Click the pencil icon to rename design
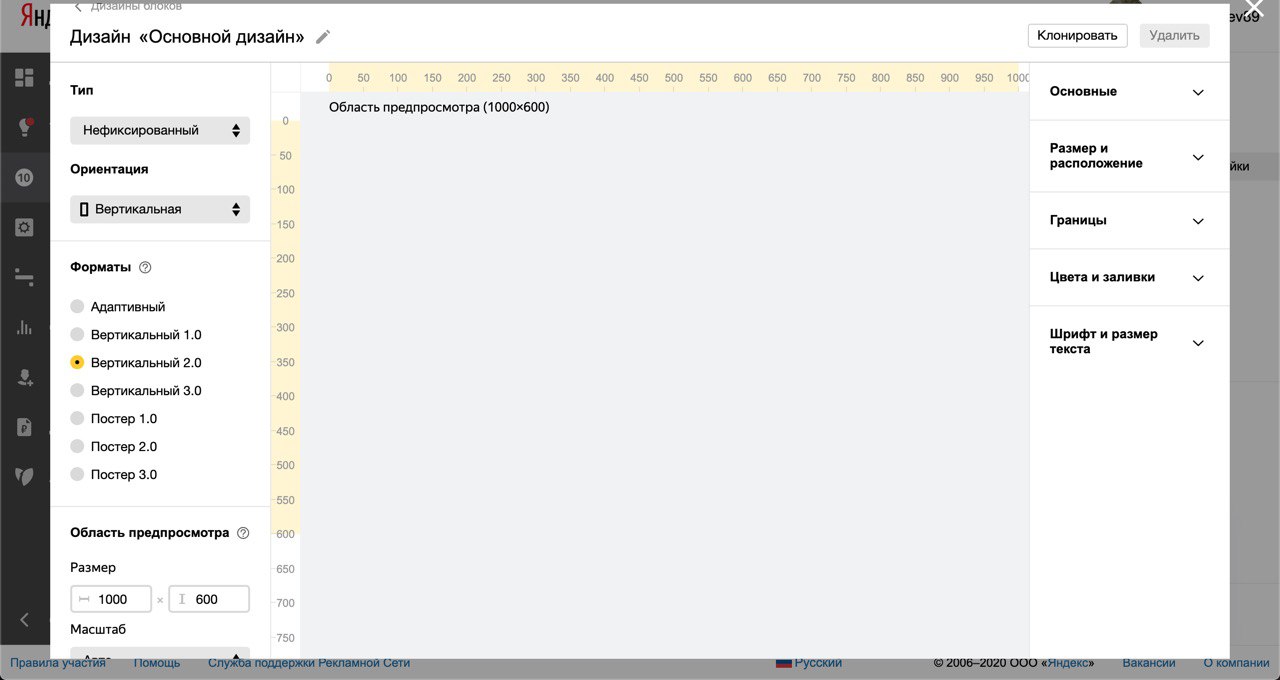Viewport: 1280px width, 680px height. coord(322,37)
